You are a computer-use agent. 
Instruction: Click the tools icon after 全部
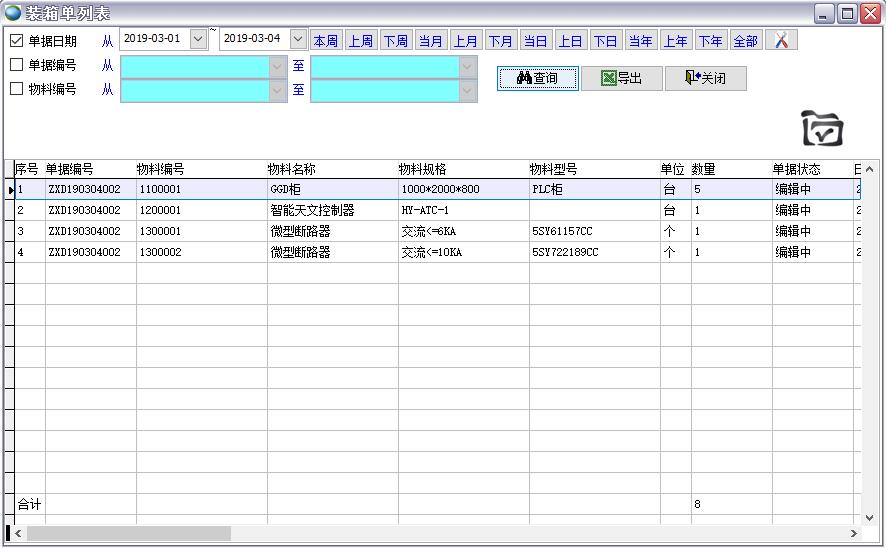coord(781,41)
